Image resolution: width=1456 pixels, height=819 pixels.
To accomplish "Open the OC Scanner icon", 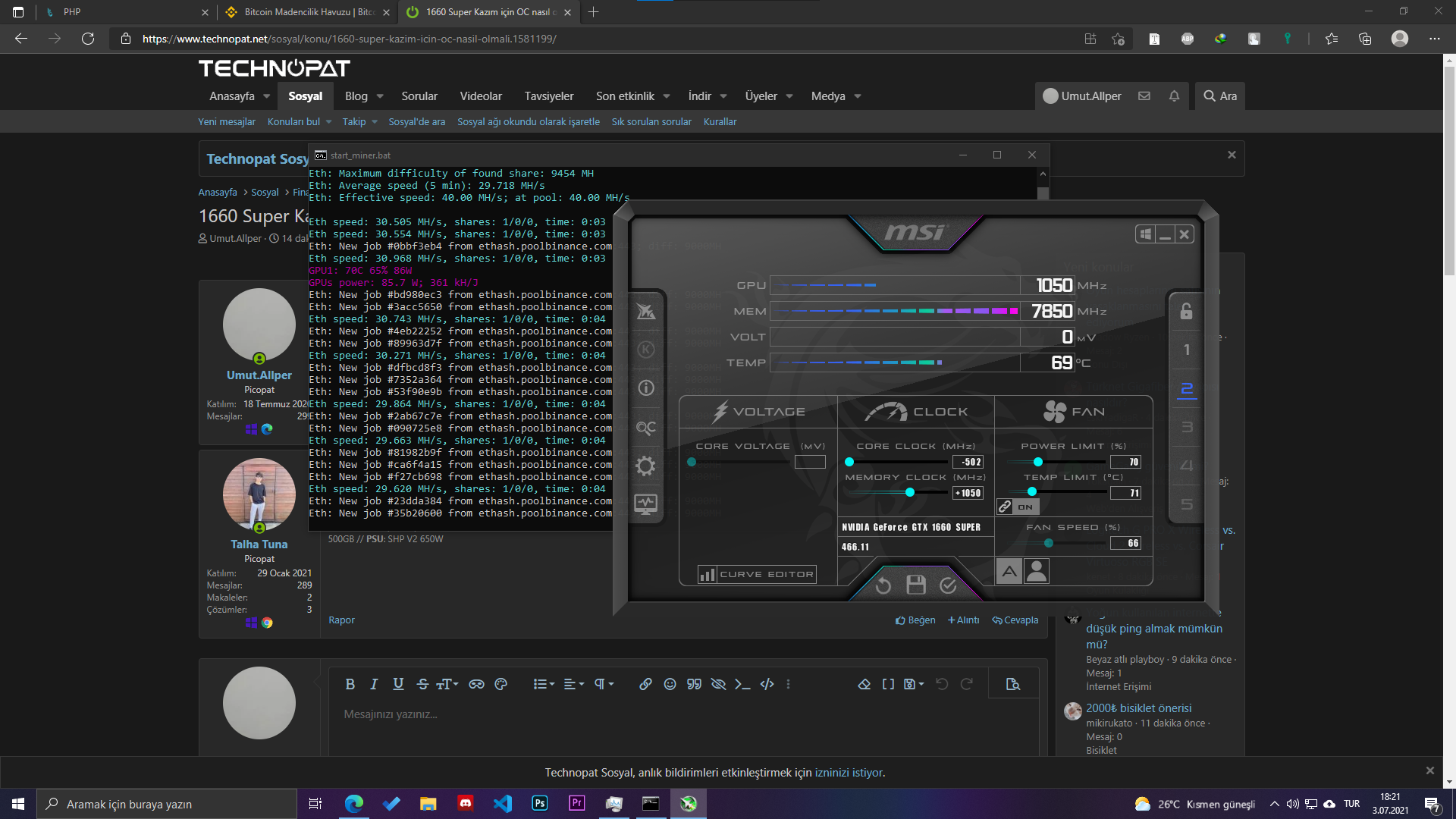I will [645, 428].
